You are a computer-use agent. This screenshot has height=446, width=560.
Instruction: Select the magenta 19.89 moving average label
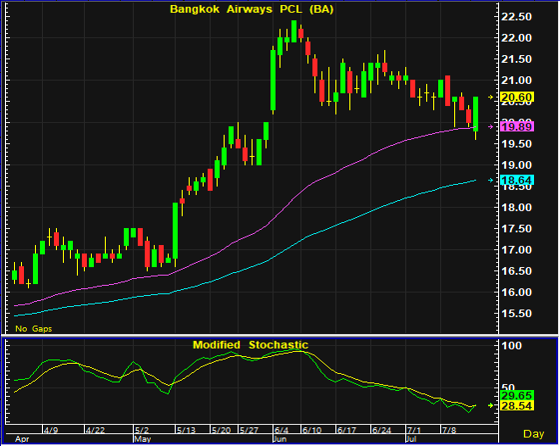517,127
